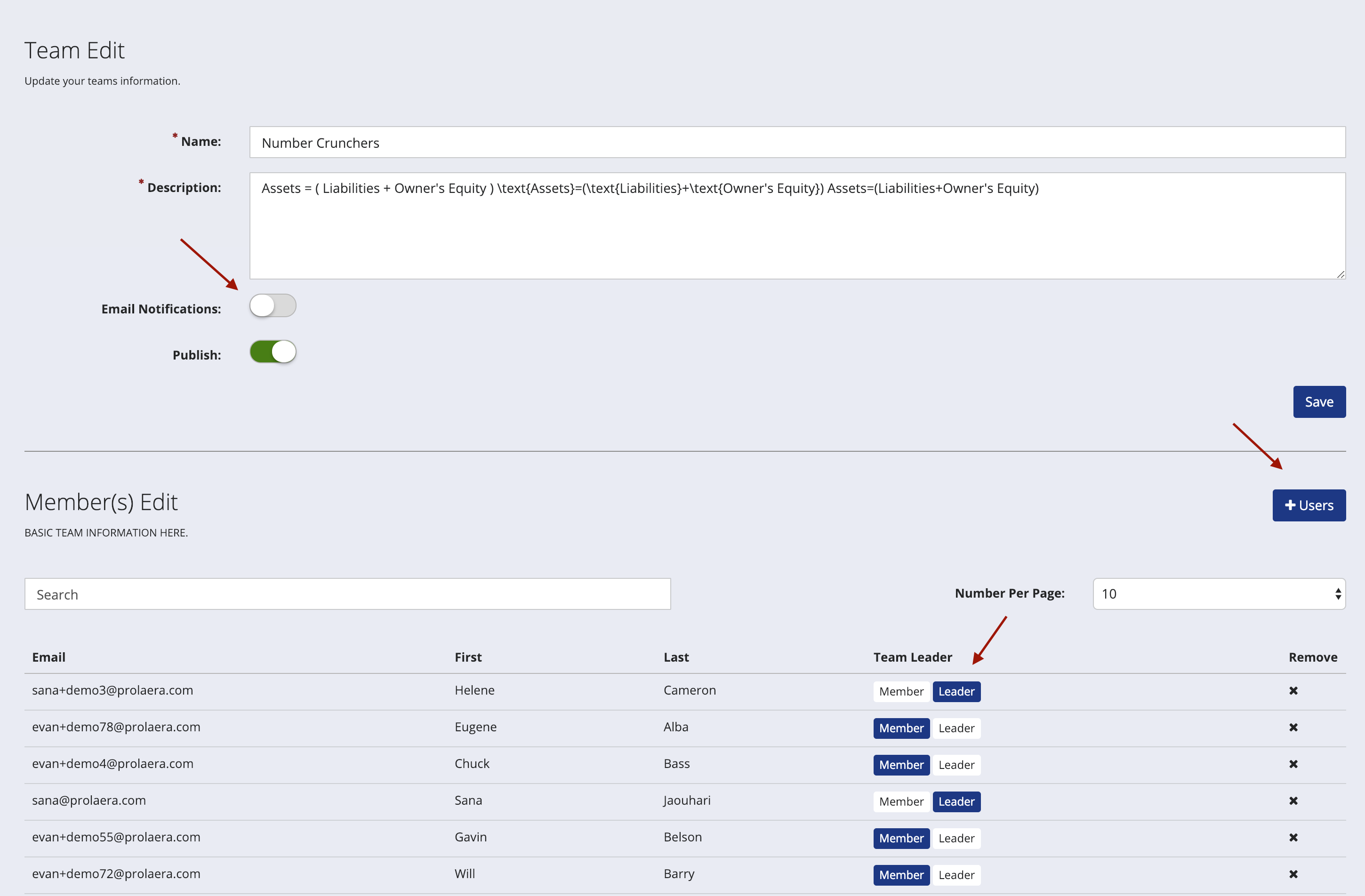Viewport: 1365px width, 896px height.
Task: Make Eugene Alba a Leader
Action: click(956, 728)
